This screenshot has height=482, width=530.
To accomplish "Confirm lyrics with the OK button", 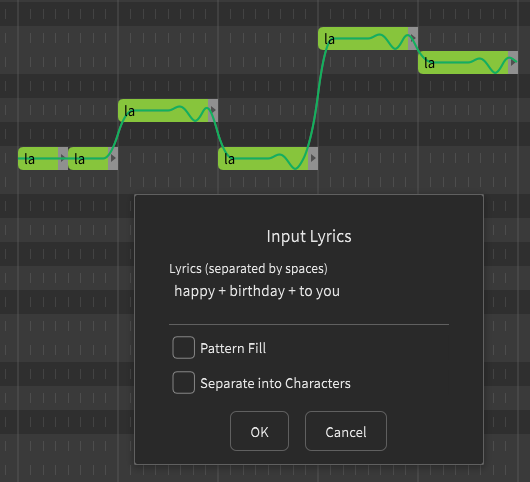I will pos(259,431).
